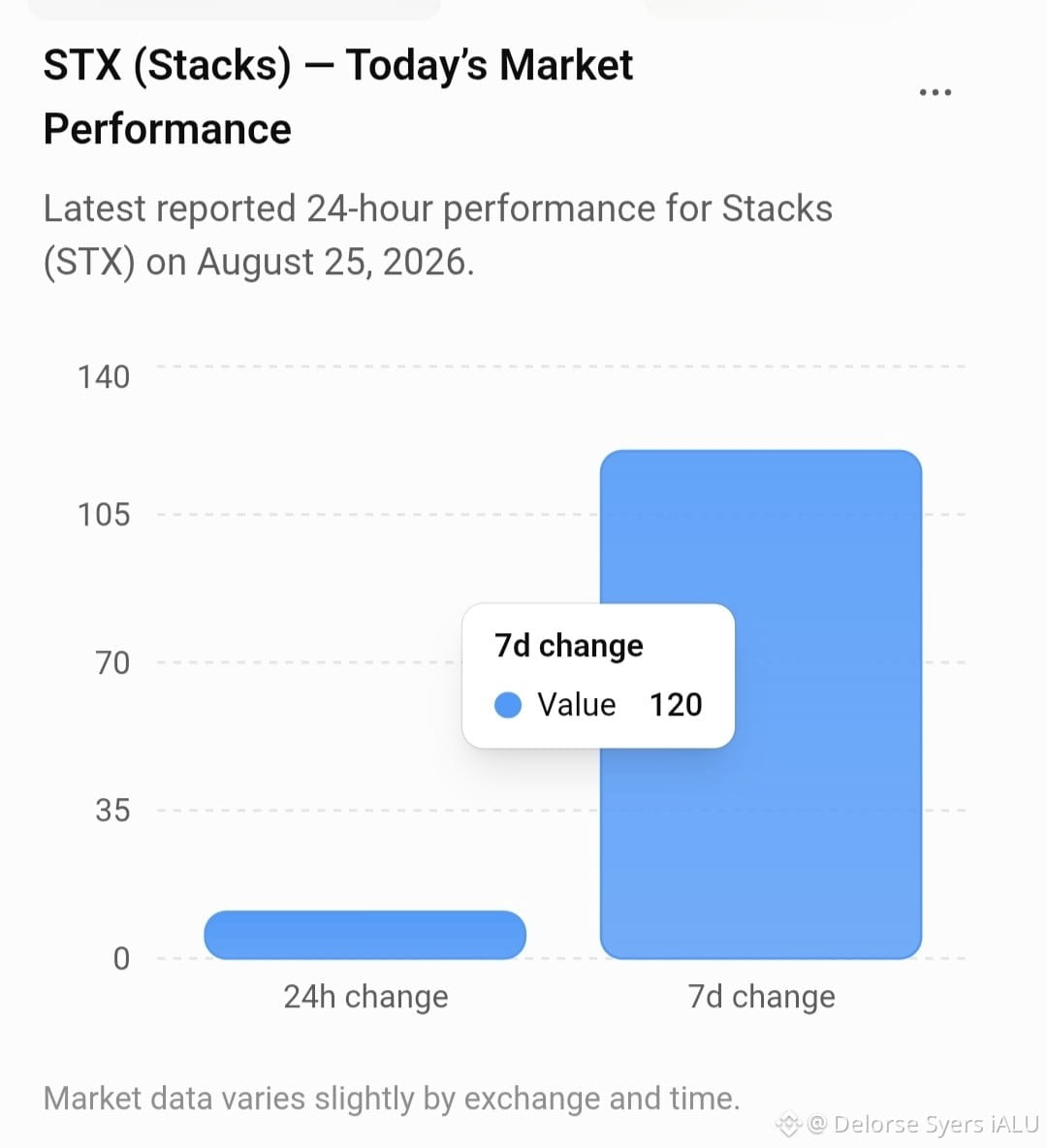This screenshot has width=1047, height=1148.
Task: Click the market data disclaimer text
Action: [x=392, y=1099]
